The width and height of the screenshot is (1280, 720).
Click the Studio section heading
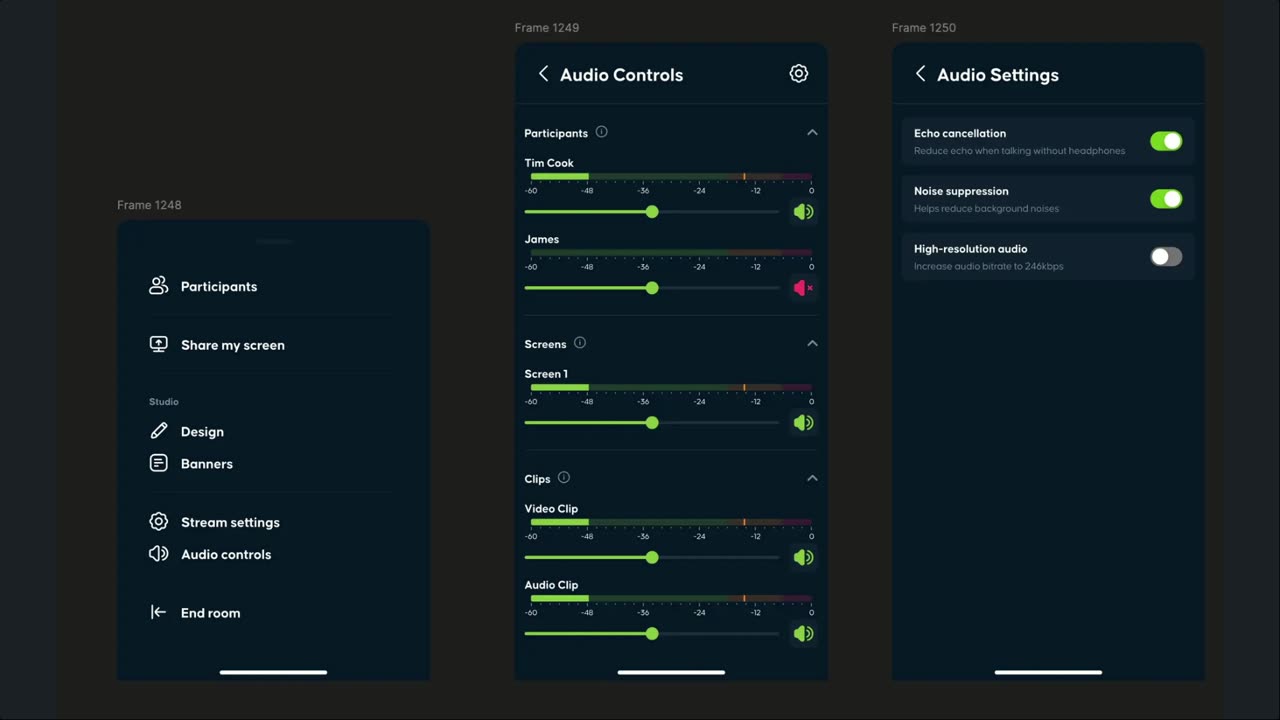[164, 402]
